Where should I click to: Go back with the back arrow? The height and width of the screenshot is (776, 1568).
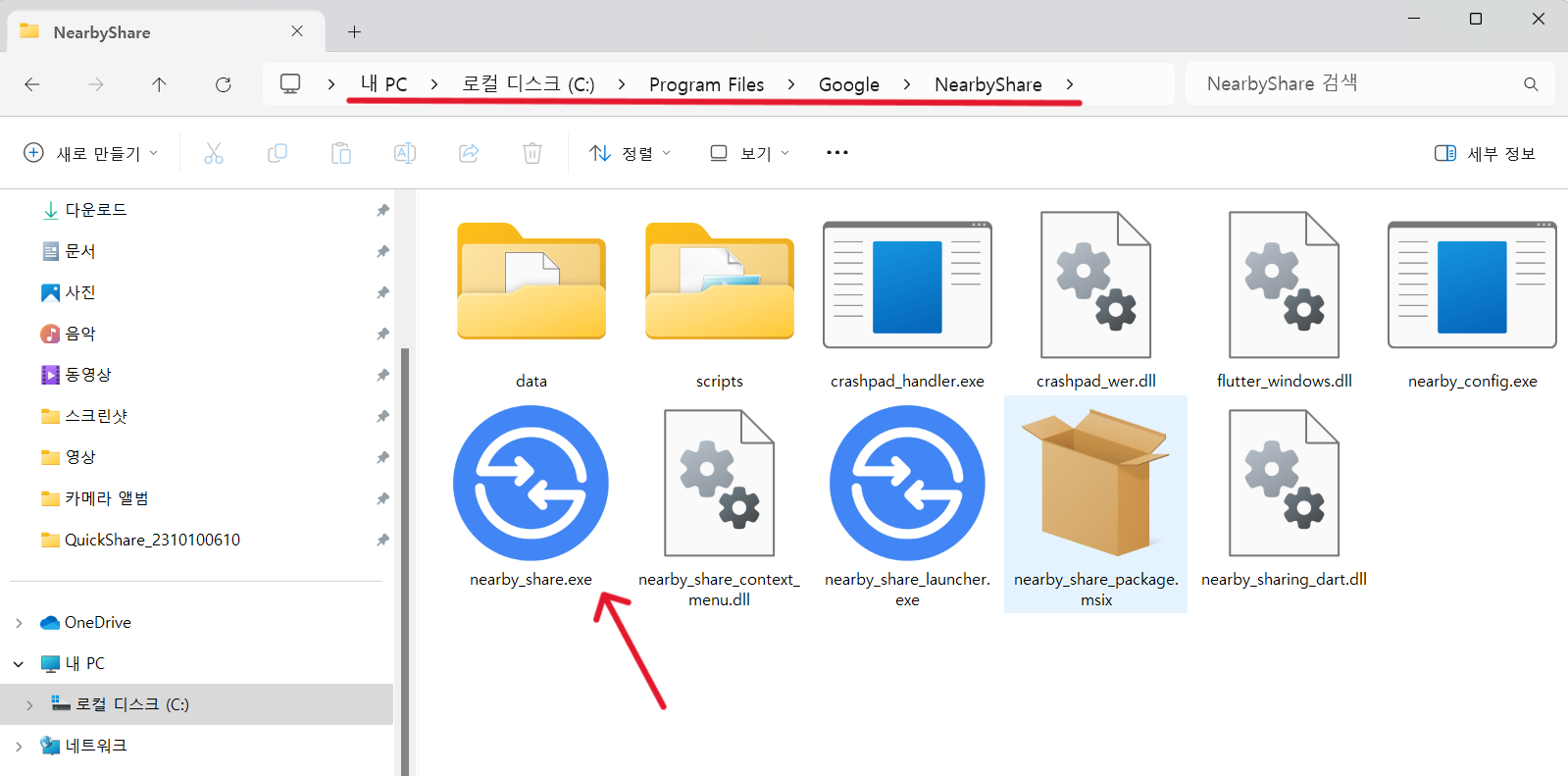pos(32,84)
